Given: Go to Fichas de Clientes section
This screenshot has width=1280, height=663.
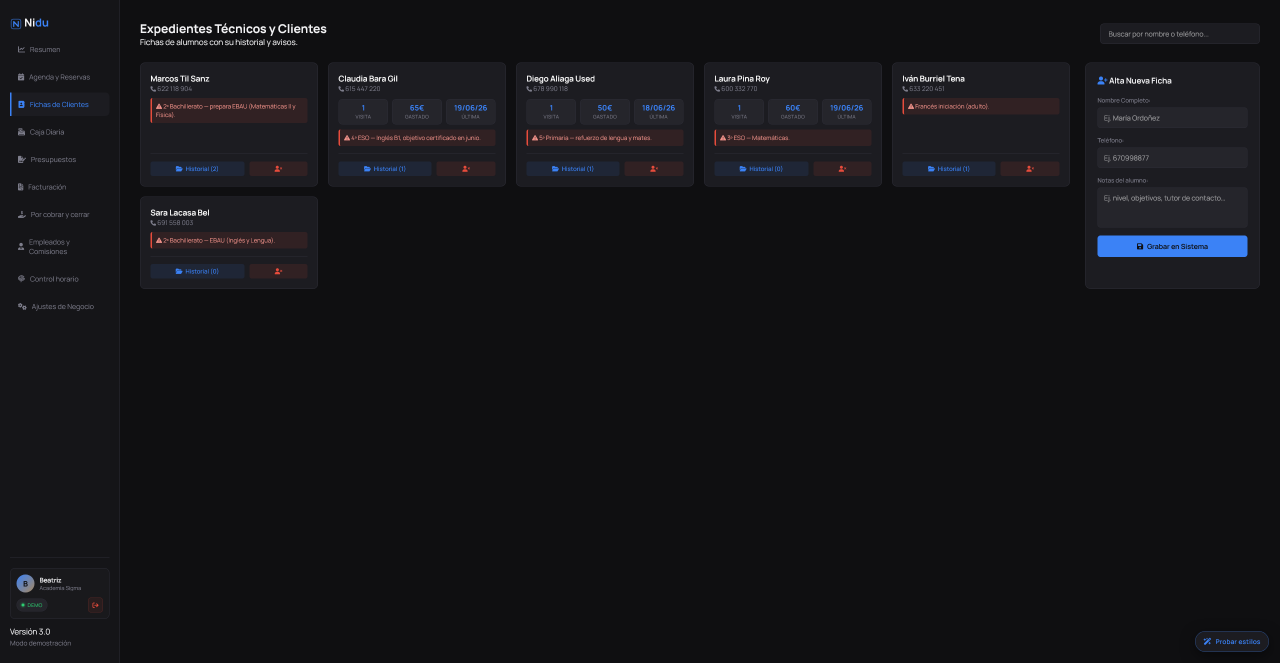Looking at the screenshot, I should pyautogui.click(x=60, y=104).
